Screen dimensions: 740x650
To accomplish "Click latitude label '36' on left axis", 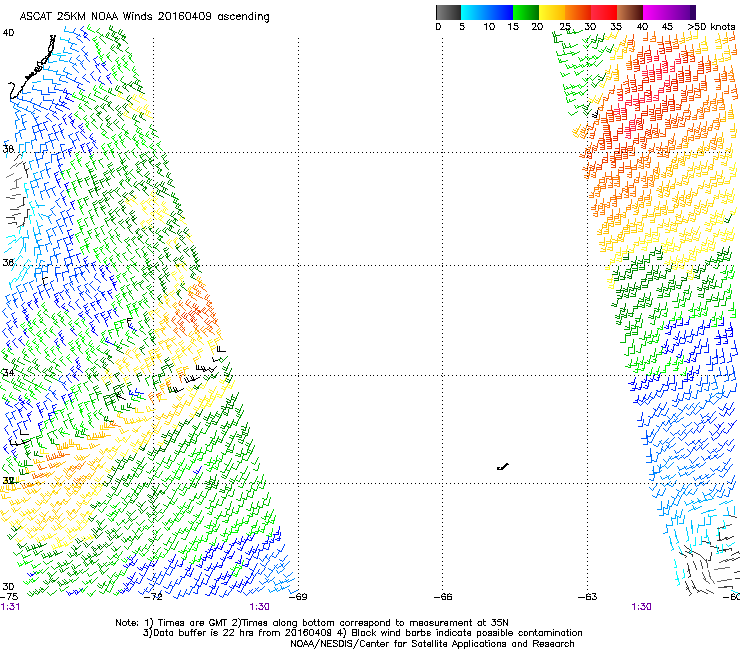I will click(x=8, y=262).
